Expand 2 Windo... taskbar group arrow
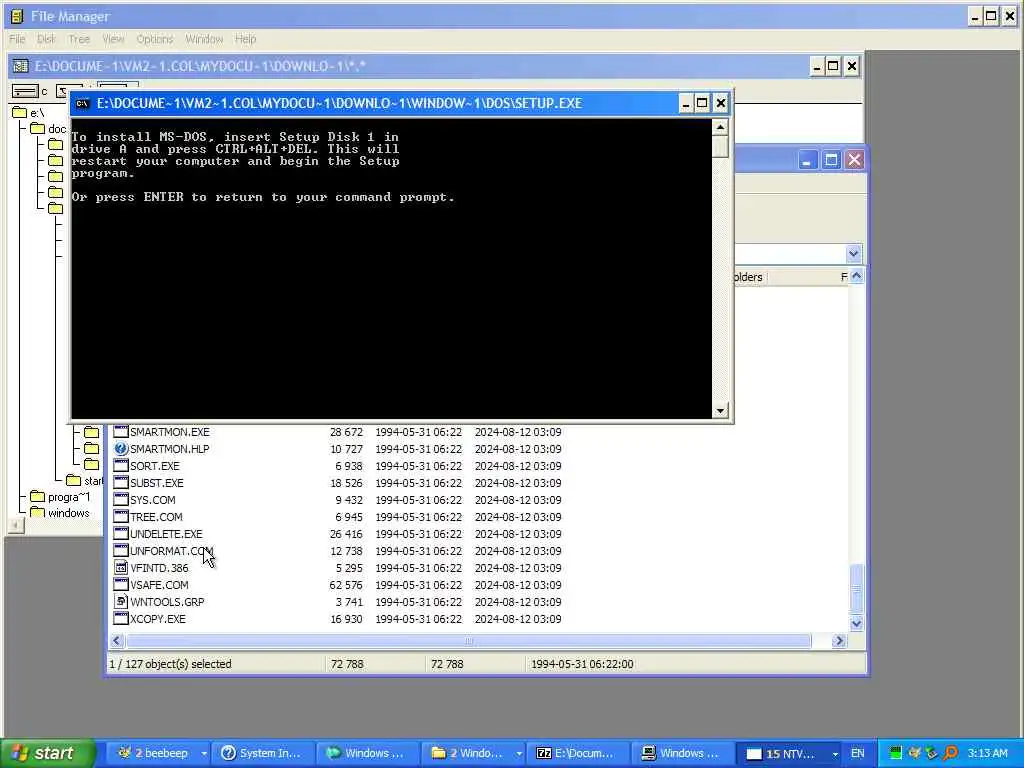The height and width of the screenshot is (768, 1024). point(519,754)
